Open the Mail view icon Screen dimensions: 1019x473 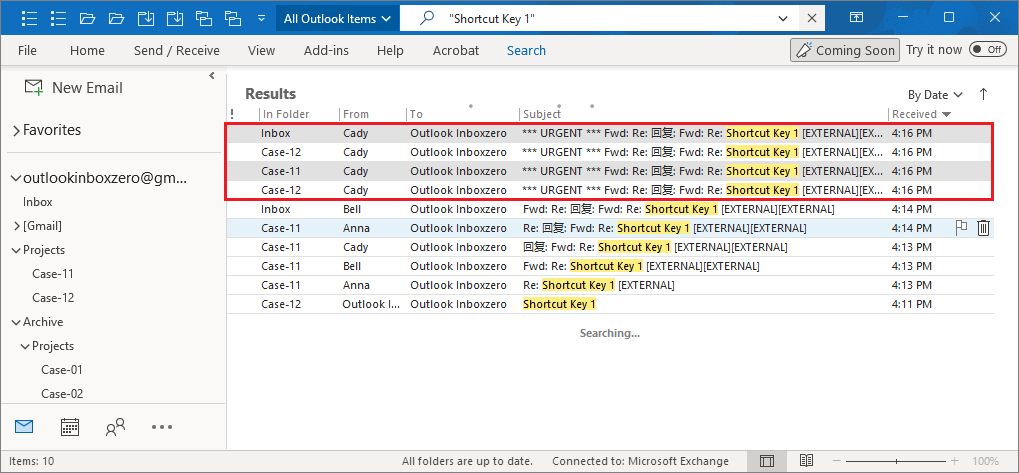[x=24, y=427]
